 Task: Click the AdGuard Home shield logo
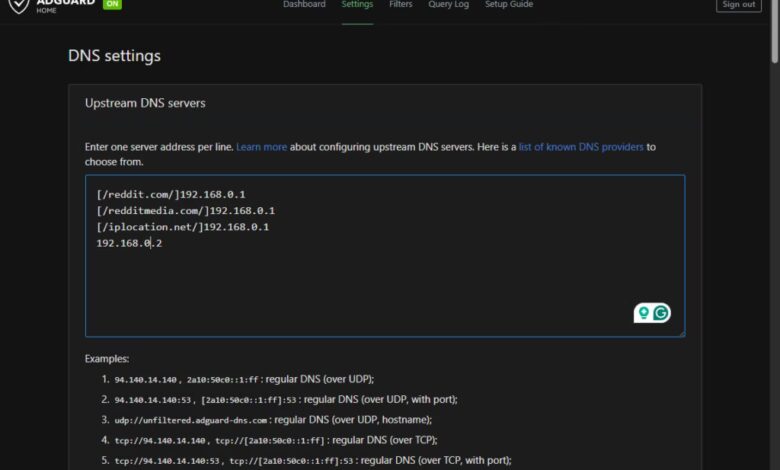pos(19,5)
